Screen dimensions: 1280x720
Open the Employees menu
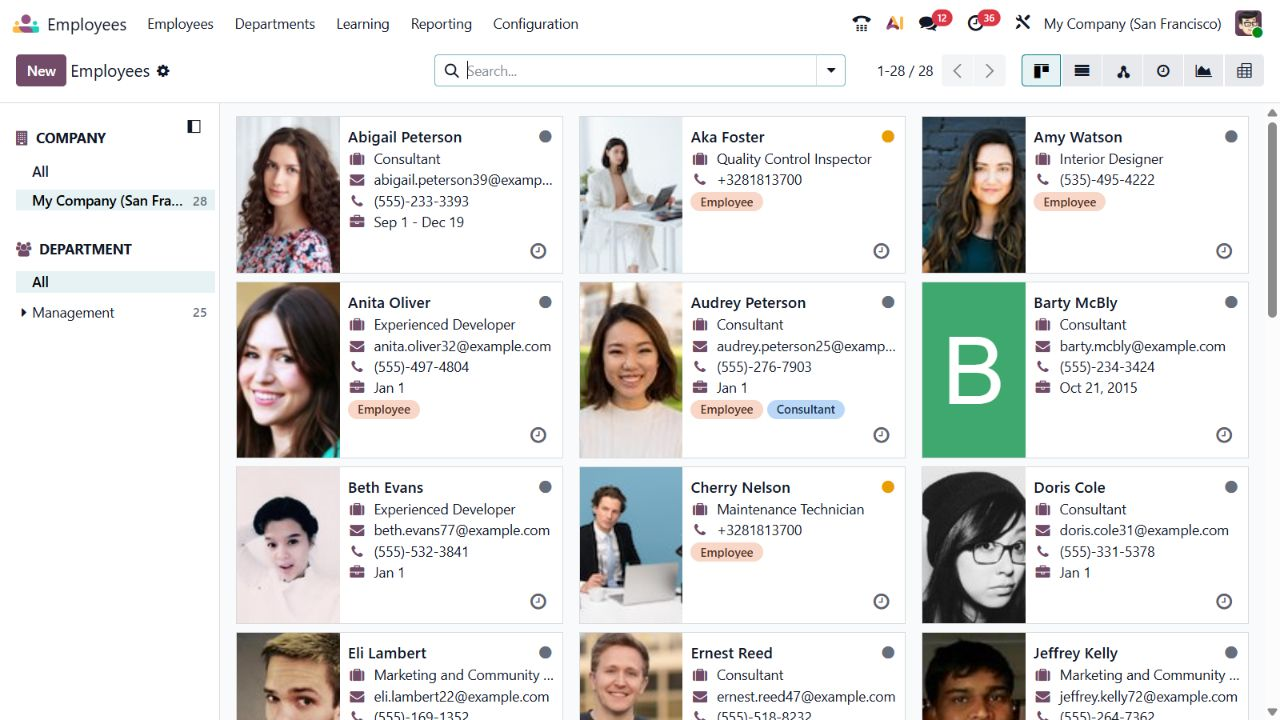180,24
